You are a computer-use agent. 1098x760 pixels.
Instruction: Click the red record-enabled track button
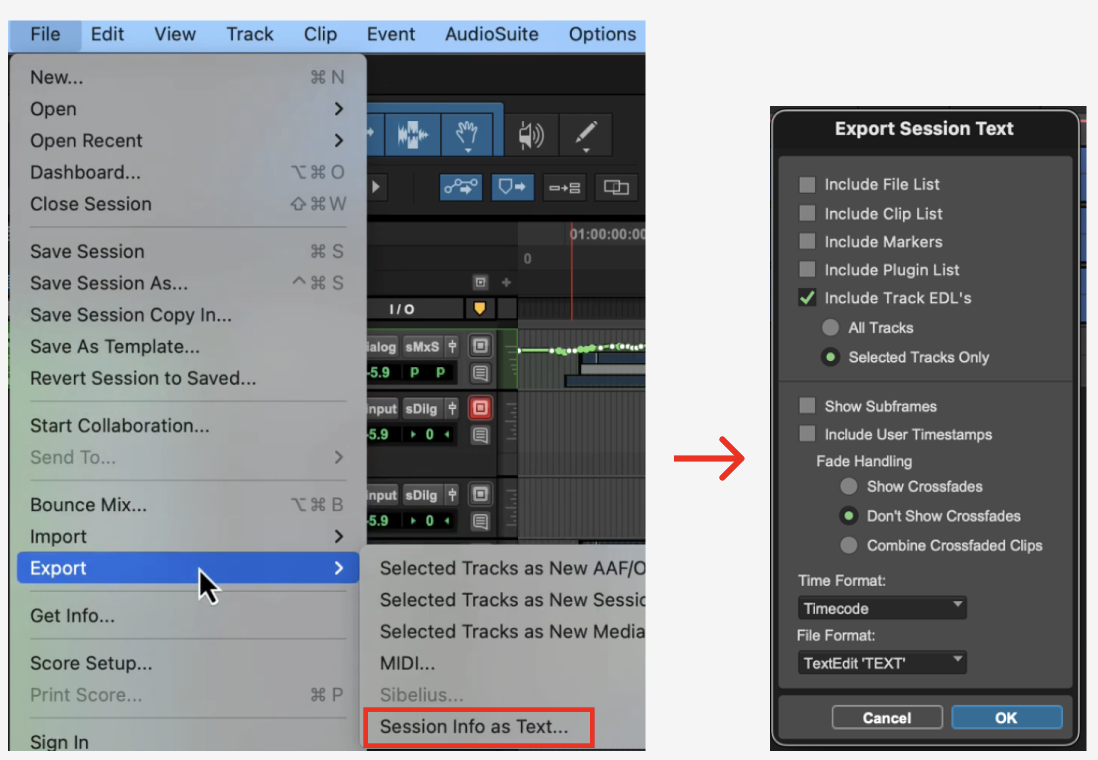(481, 408)
